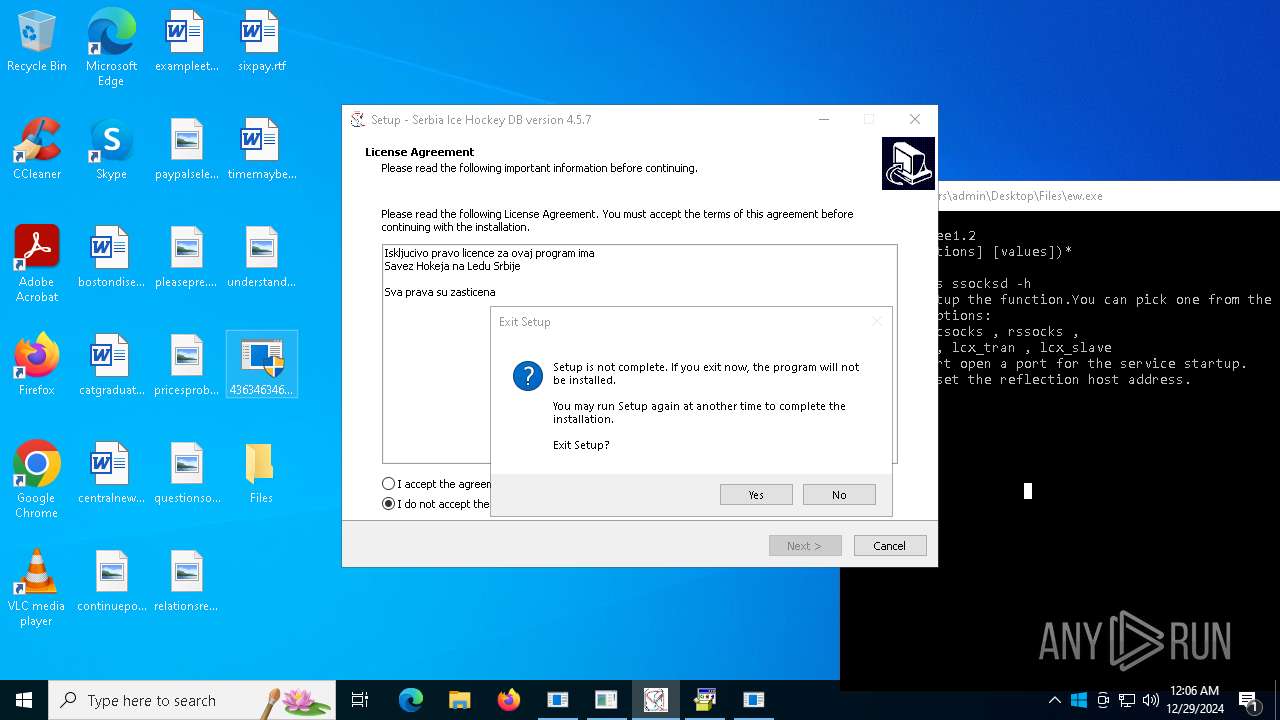Screen dimensions: 1280x720
Task: Select the catgraduat... Word document
Action: point(111,365)
